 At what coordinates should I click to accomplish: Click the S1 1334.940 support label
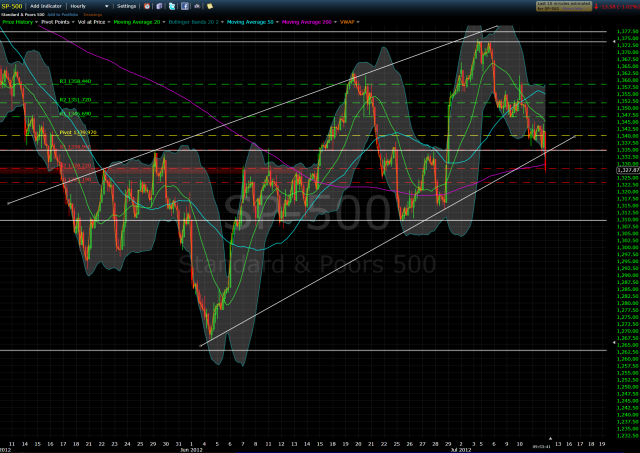coord(75,147)
